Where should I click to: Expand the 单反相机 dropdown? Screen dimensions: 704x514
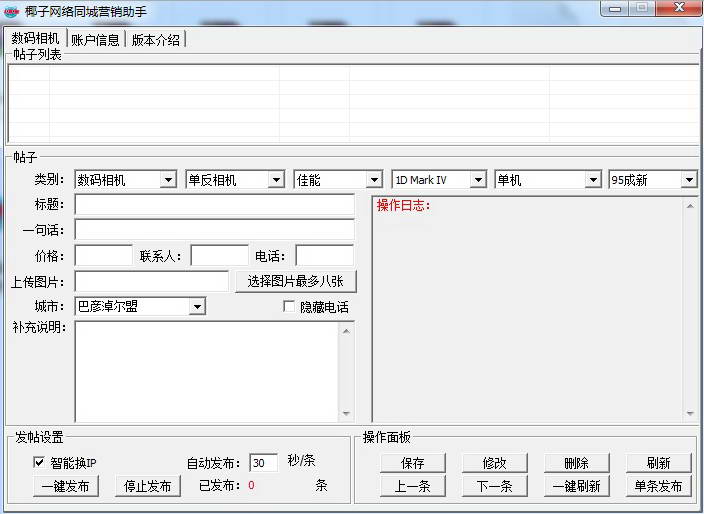[x=234, y=180]
